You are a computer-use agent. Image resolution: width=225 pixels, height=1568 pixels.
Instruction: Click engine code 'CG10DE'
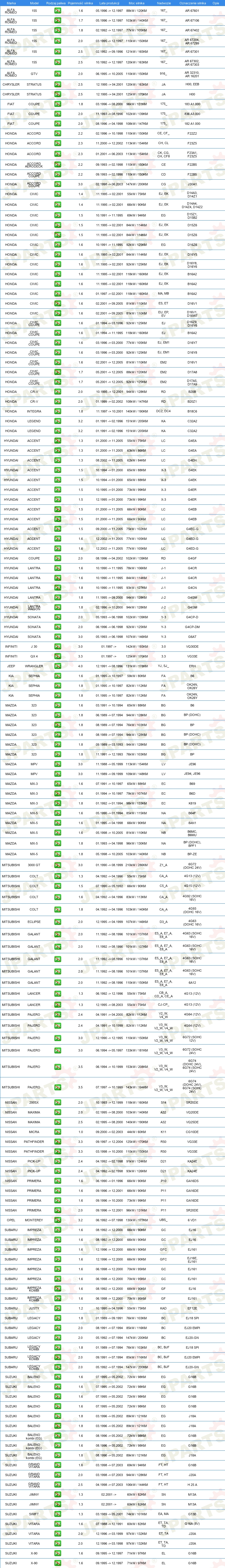point(192,1132)
